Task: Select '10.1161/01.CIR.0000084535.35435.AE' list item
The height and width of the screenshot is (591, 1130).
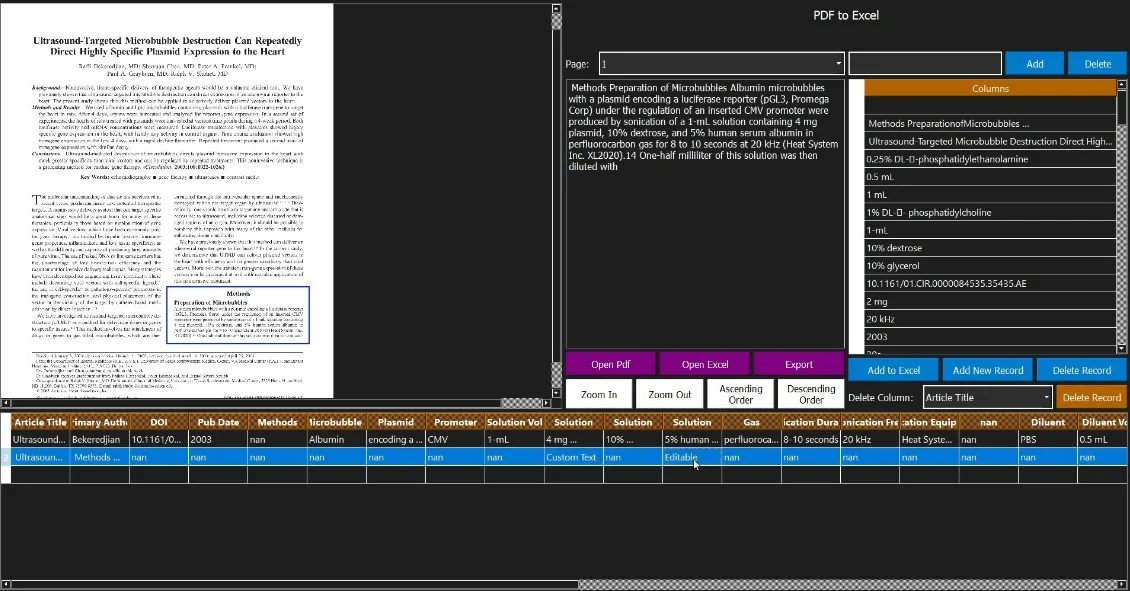Action: [x=990, y=283]
